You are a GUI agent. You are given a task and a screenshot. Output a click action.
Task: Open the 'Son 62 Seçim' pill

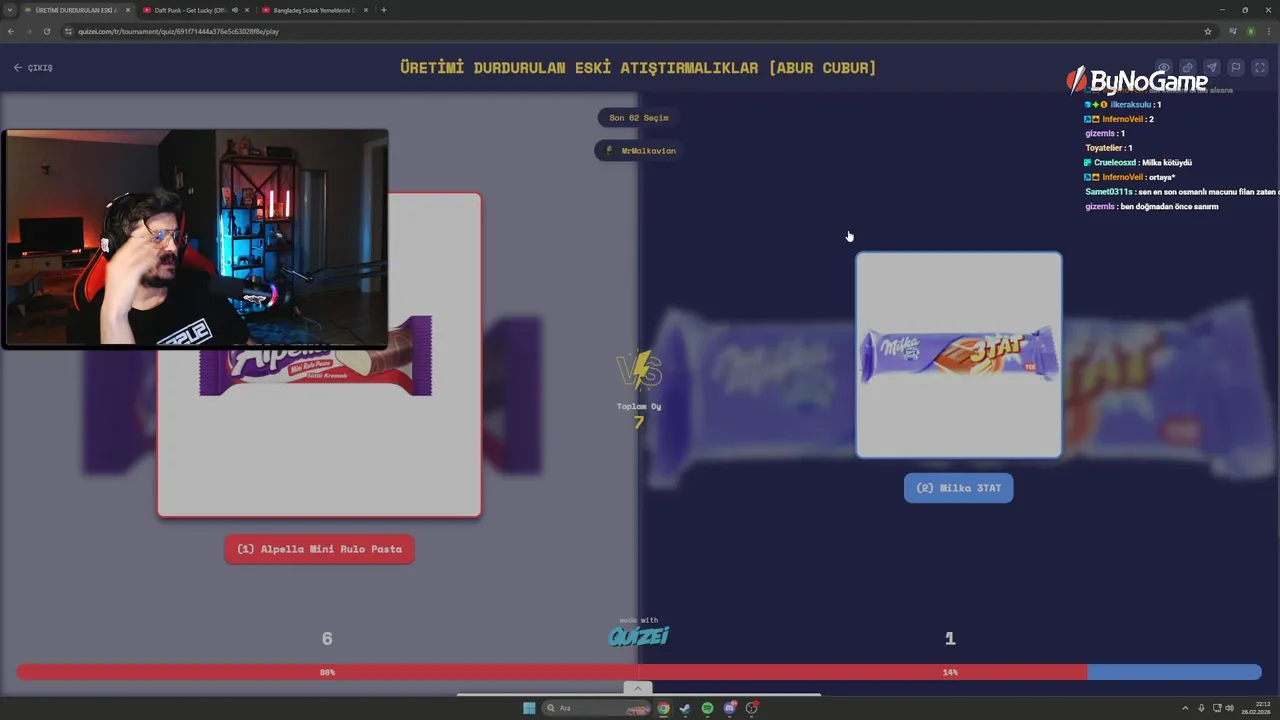pos(639,118)
